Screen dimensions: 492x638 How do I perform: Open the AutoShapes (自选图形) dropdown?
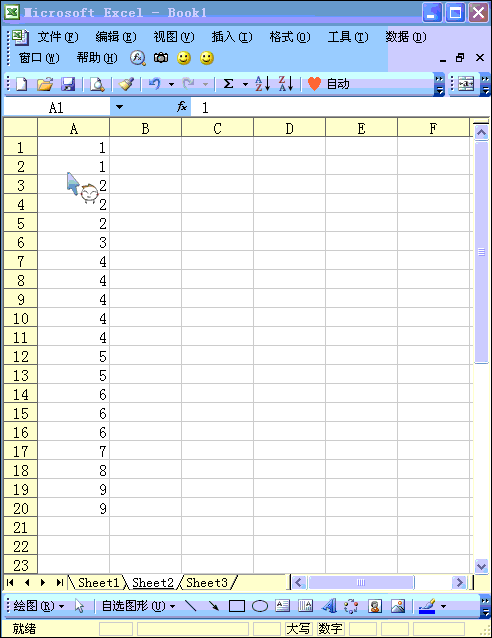click(x=138, y=606)
